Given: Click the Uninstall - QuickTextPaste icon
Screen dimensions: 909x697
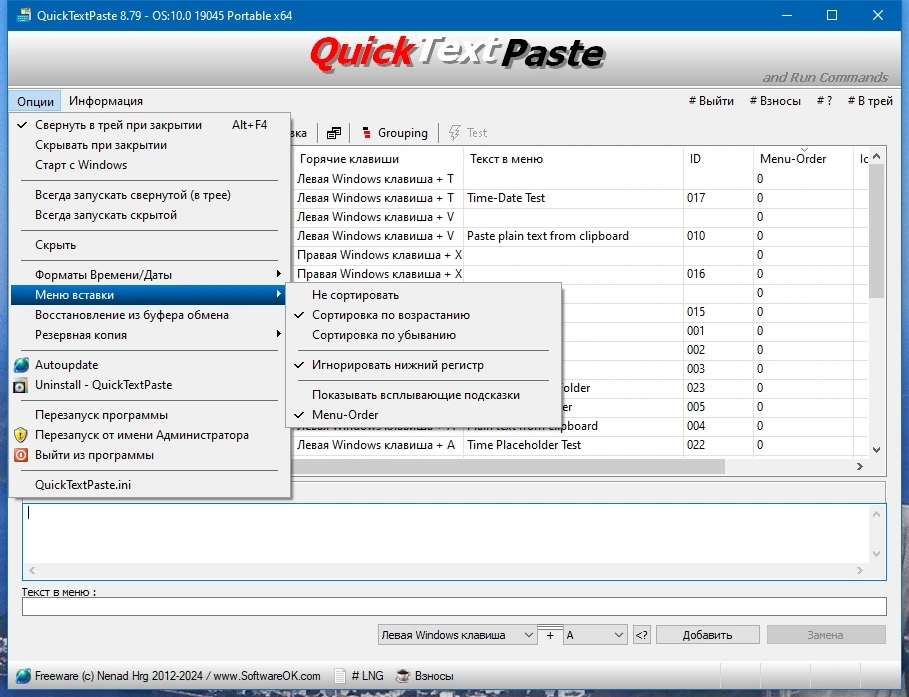Looking at the screenshot, I should click(x=20, y=385).
